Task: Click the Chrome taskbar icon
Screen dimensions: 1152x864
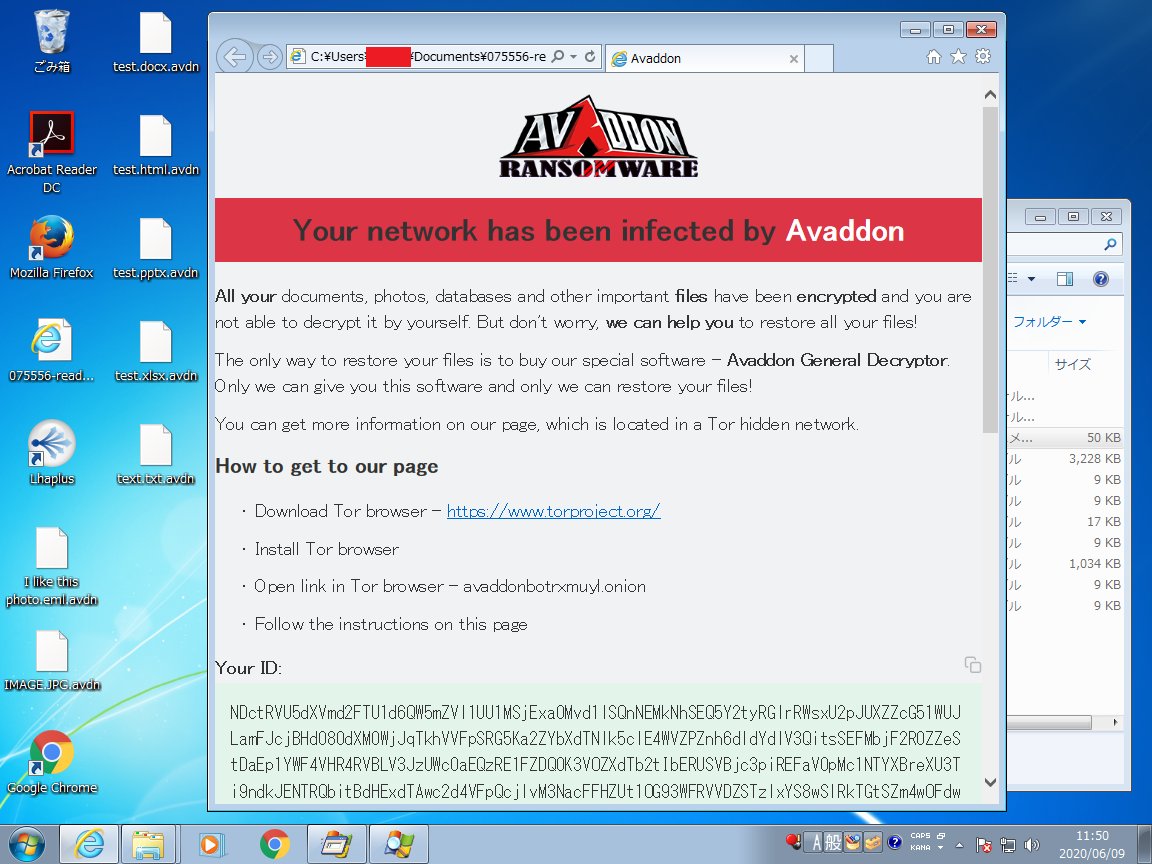Action: [274, 844]
